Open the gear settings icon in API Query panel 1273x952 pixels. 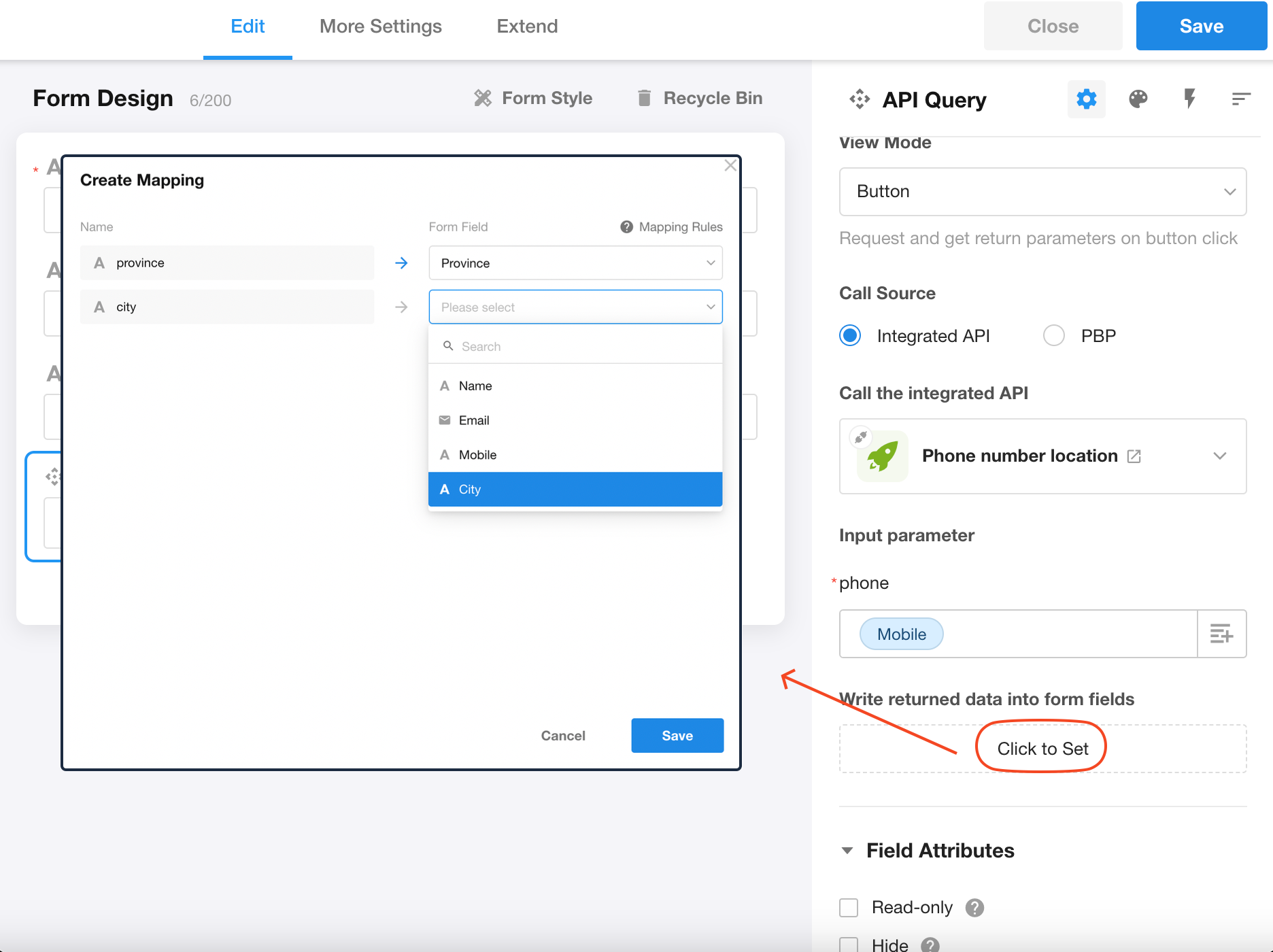1086,99
